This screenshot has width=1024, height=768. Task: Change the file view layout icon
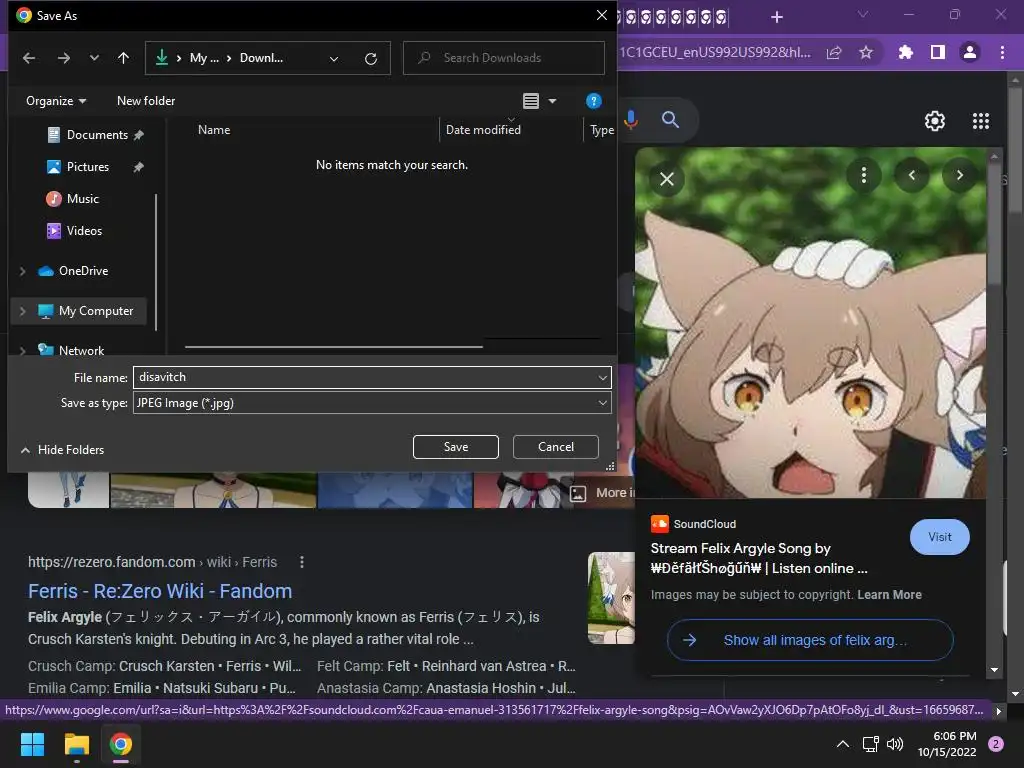pyautogui.click(x=531, y=101)
